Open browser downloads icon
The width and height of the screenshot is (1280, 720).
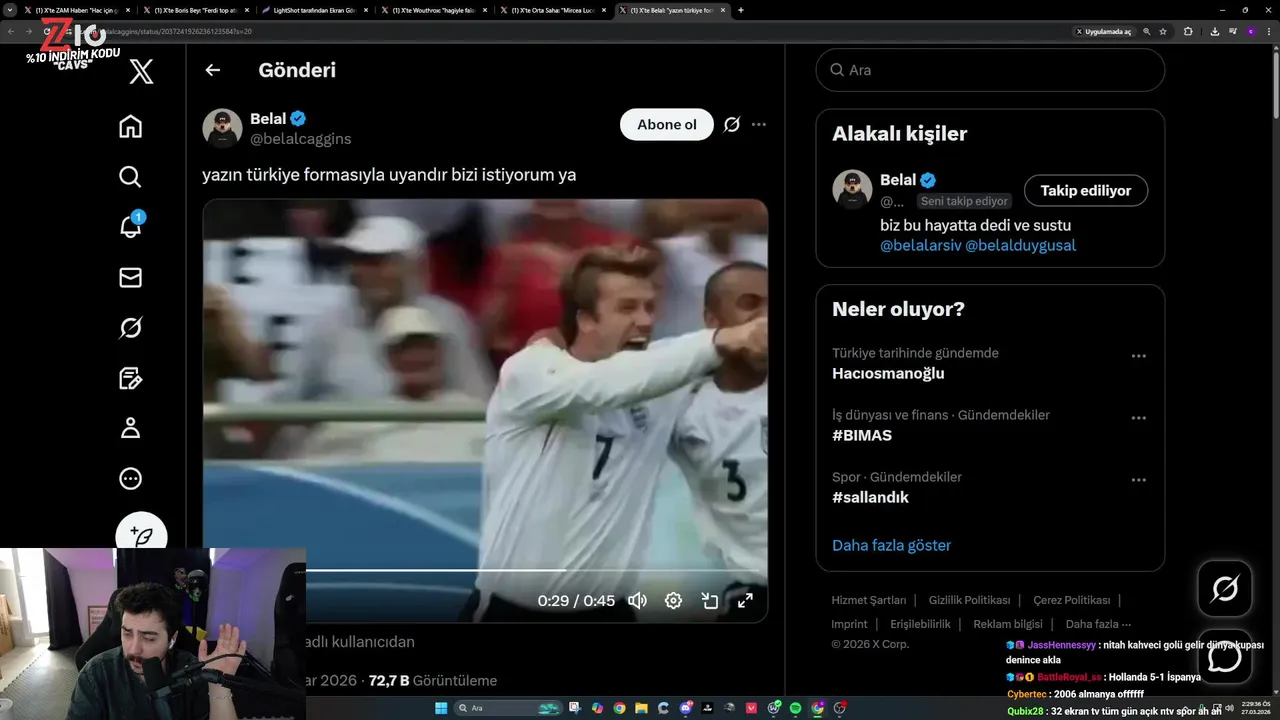(1214, 31)
